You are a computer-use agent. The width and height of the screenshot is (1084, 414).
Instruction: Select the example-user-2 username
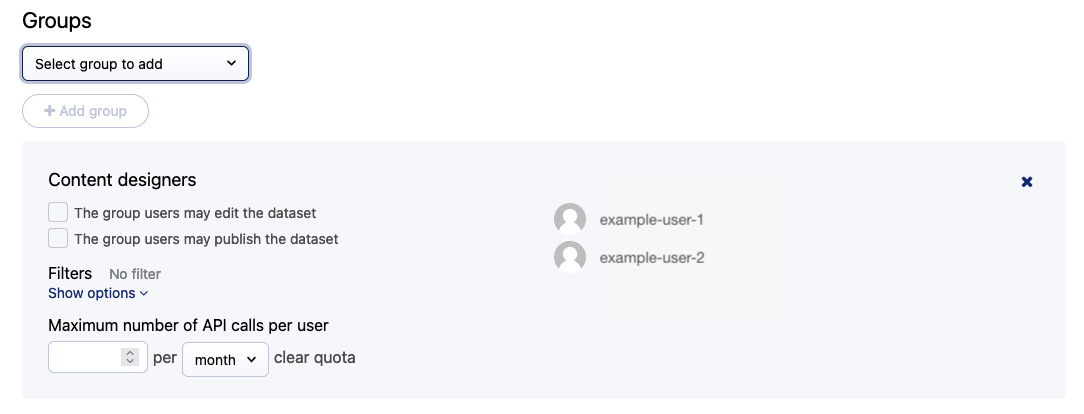pos(652,257)
